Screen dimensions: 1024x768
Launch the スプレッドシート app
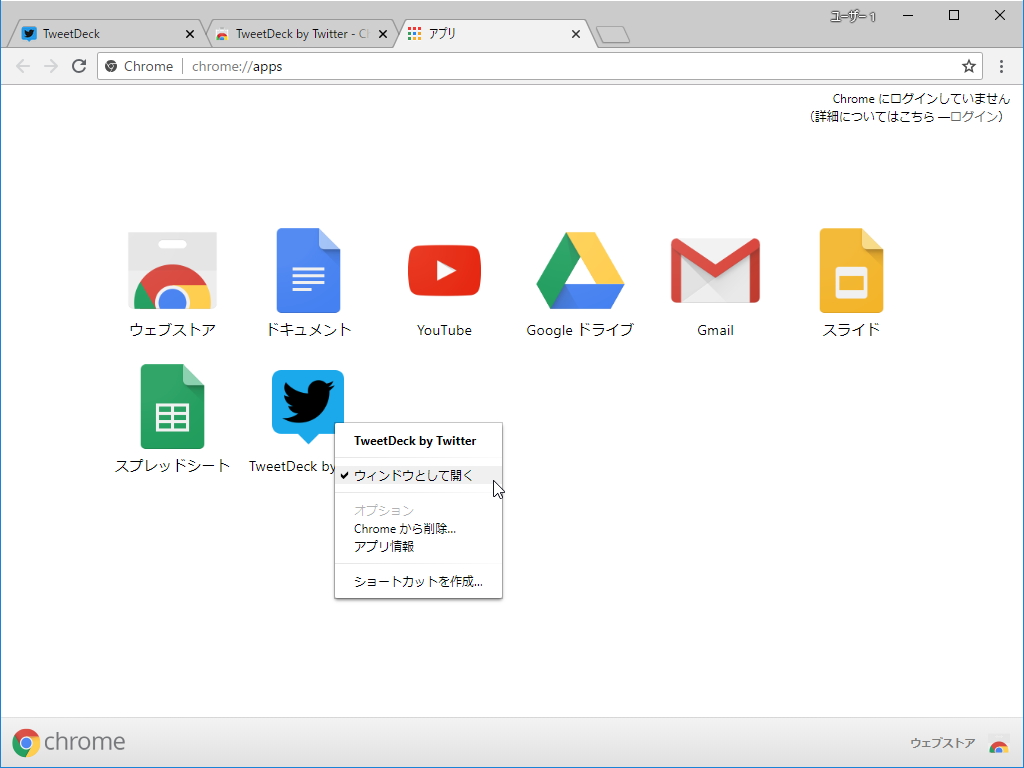coord(172,406)
